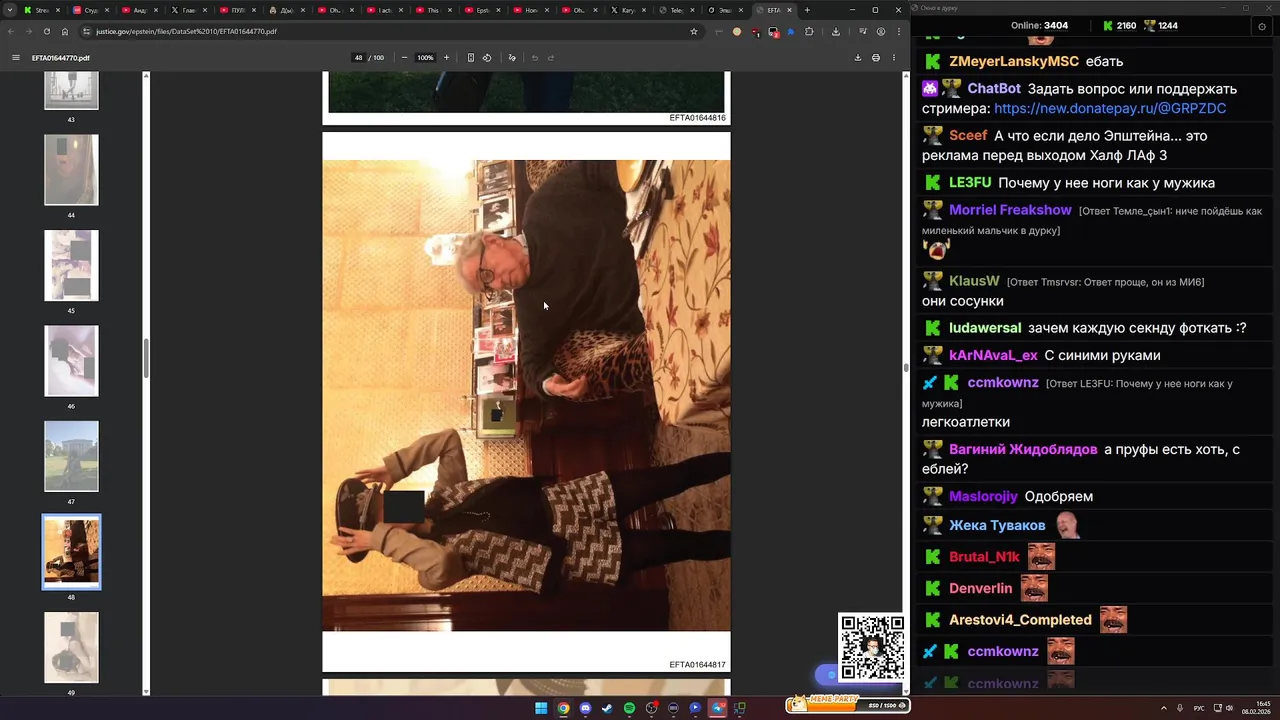The width and height of the screenshot is (1280, 720).
Task: Open the donatepay.ru link in chat
Action: [x=1110, y=108]
